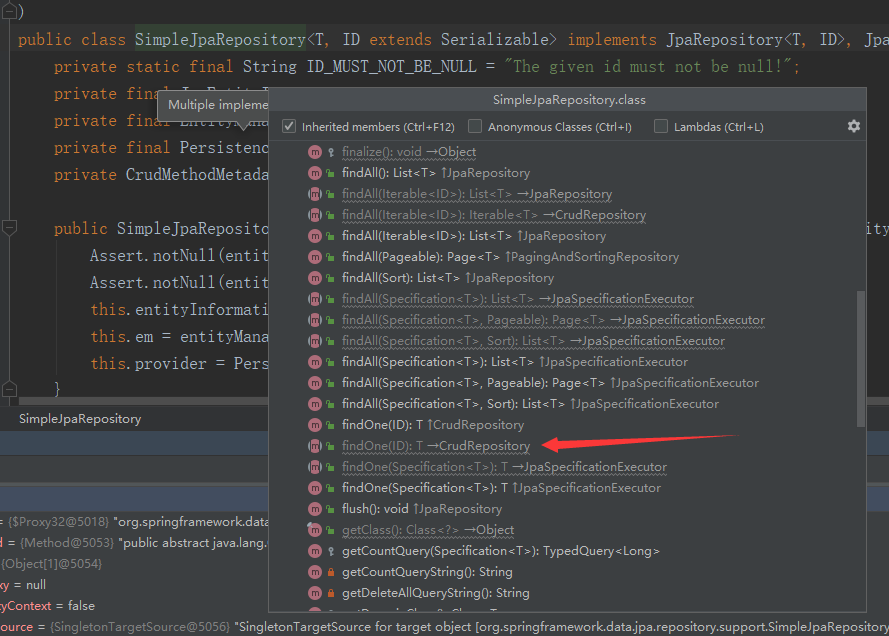The image size is (889, 636).
Task: Click ID_MUST_NOT_BE_NULL constant in code
Action: (391, 66)
